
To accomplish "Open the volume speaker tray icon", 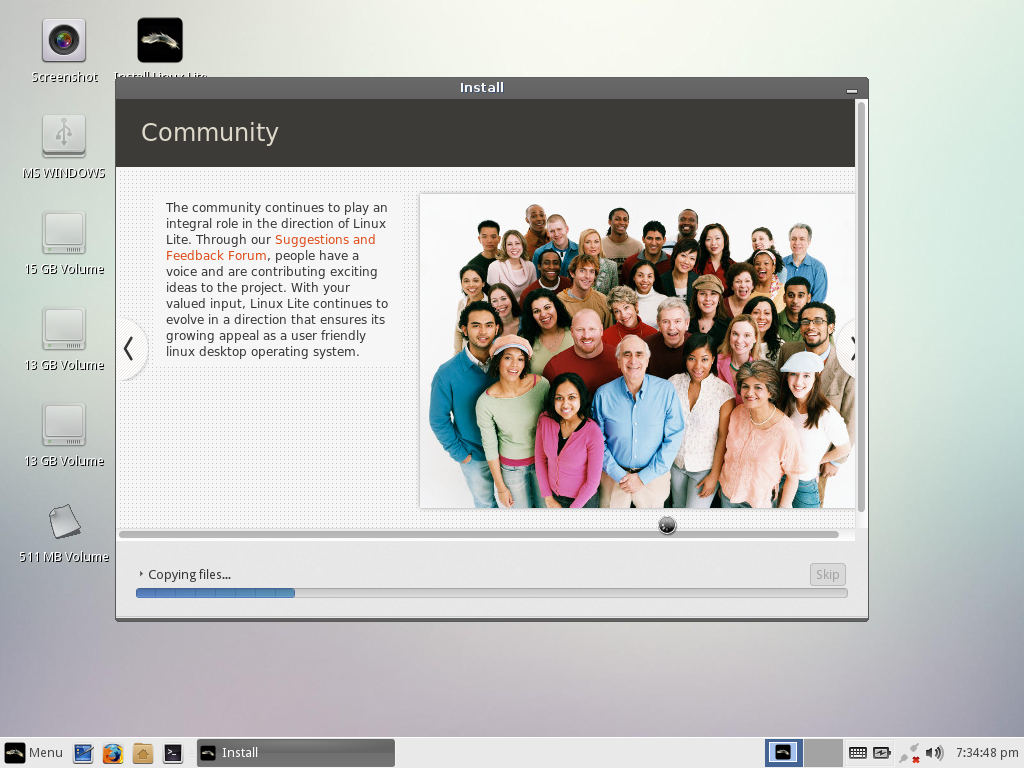I will pos(935,753).
